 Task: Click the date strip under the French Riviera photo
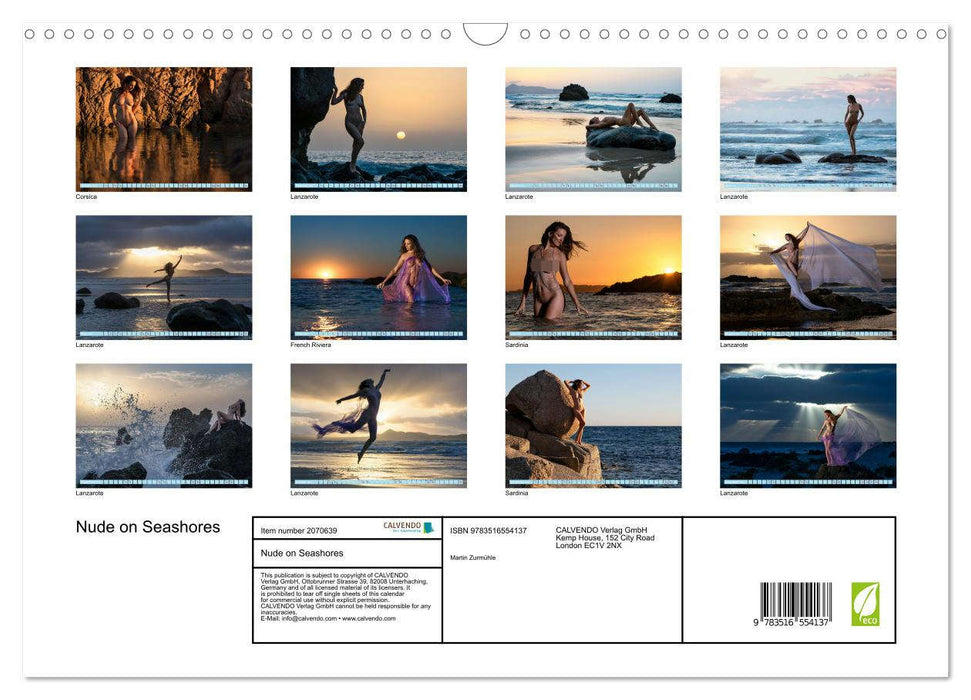coord(379,335)
